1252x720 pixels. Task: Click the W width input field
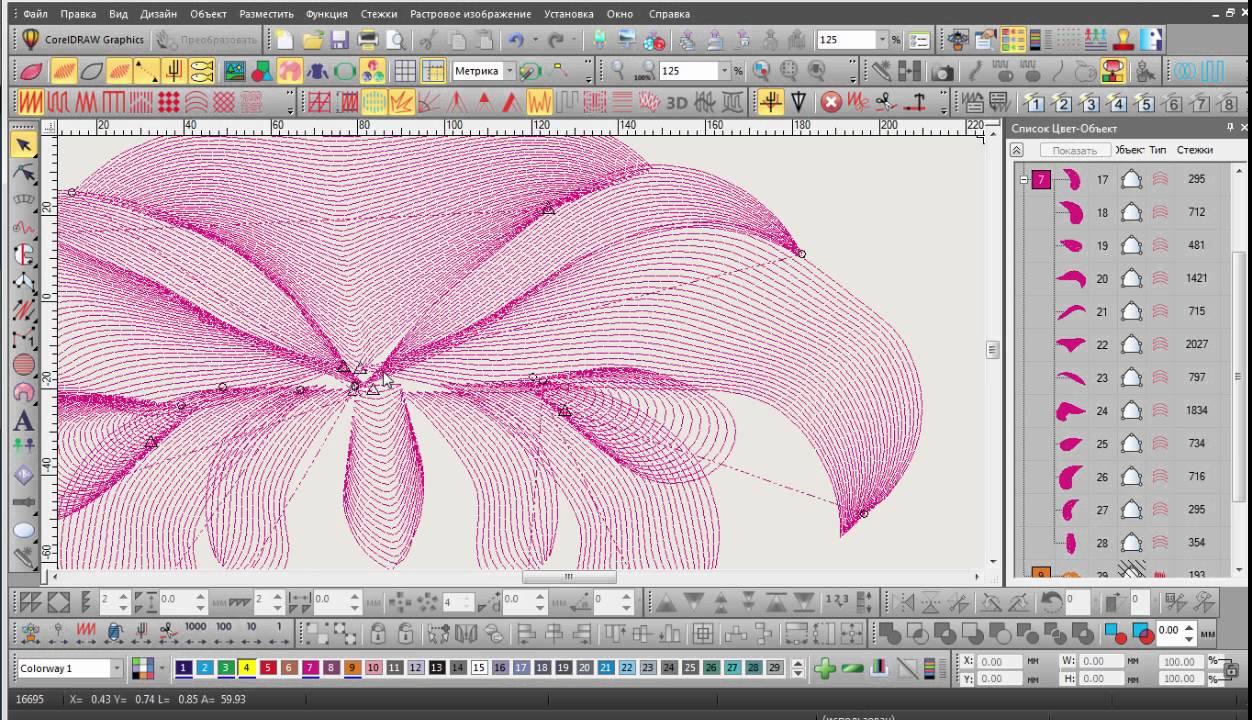[x=1100, y=661]
